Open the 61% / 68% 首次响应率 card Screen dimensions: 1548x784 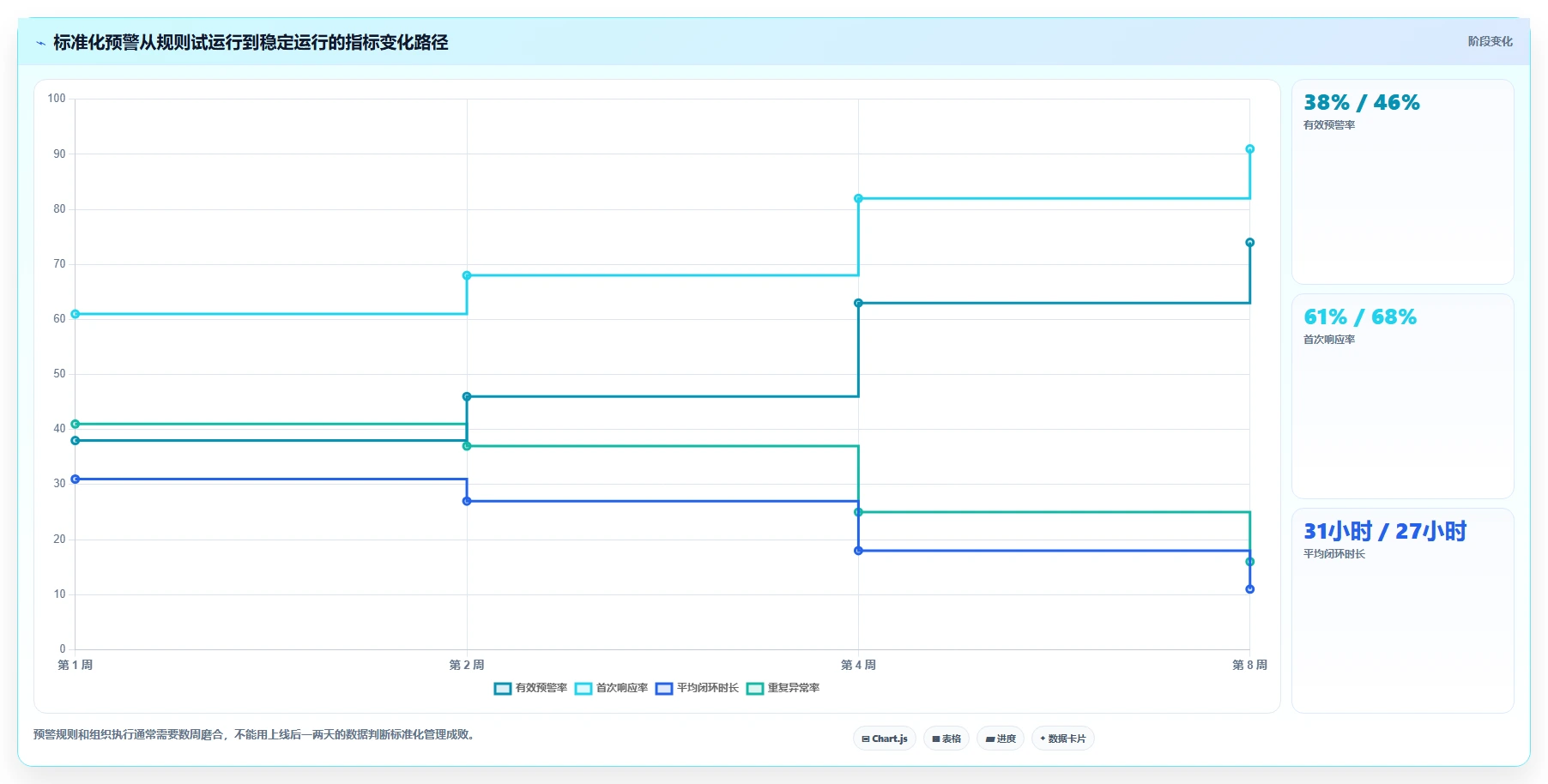click(x=1403, y=396)
